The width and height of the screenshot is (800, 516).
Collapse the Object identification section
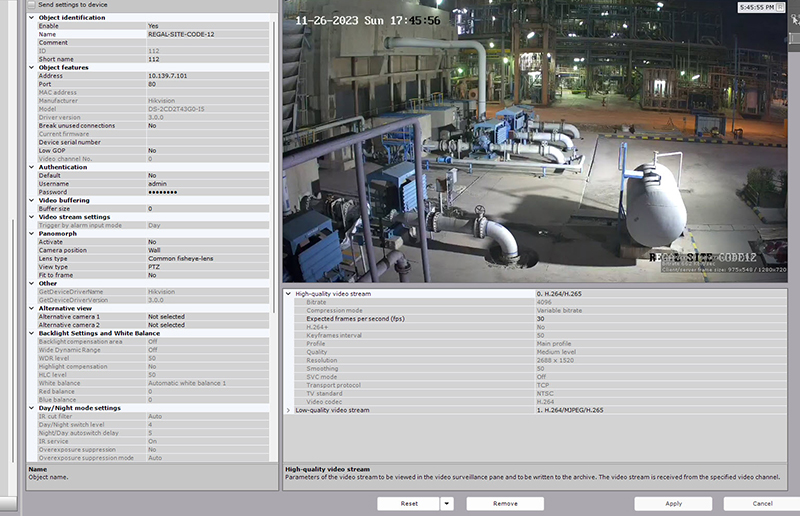[31, 18]
